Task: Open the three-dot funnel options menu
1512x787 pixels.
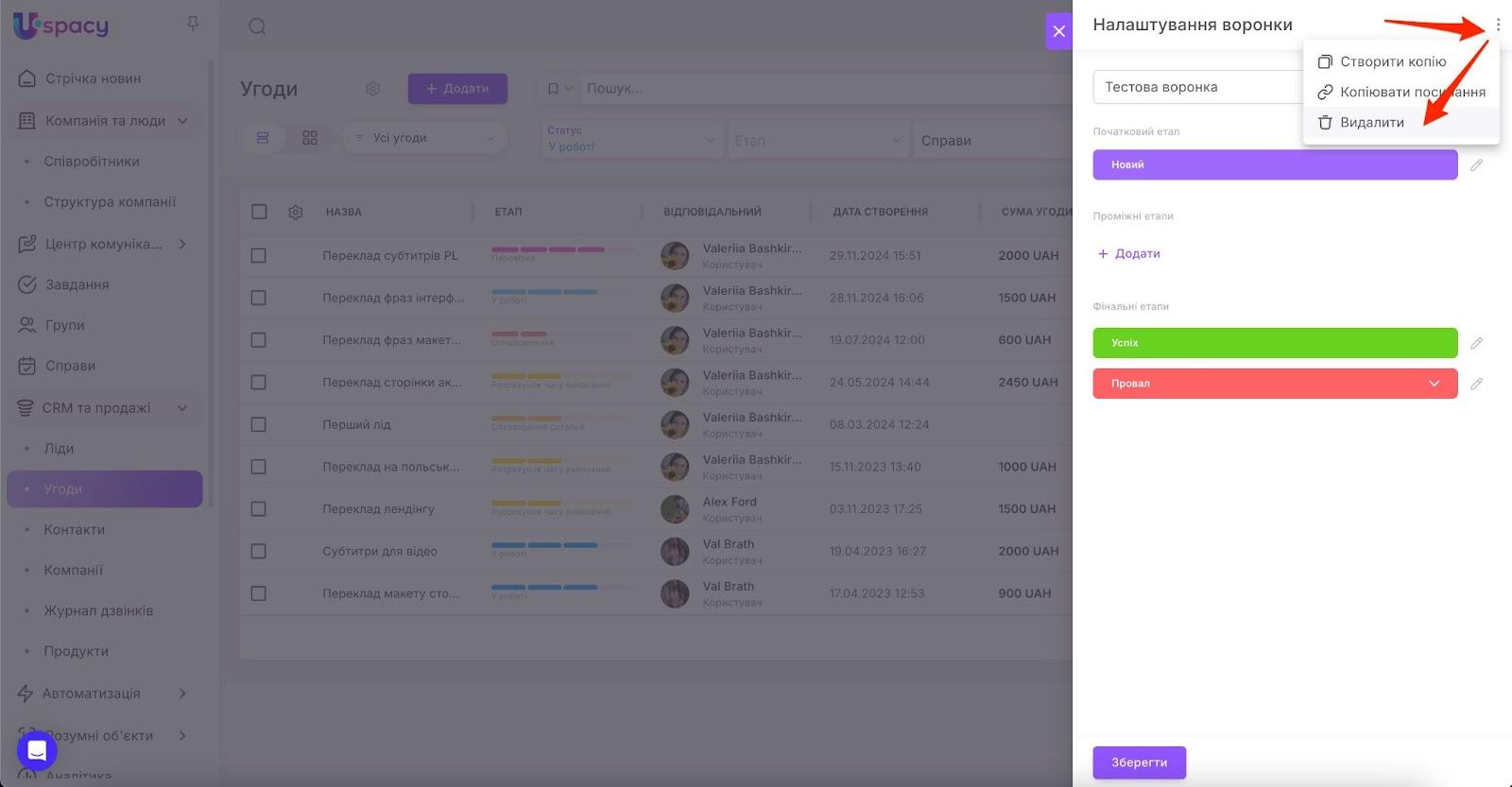Action: (1498, 25)
